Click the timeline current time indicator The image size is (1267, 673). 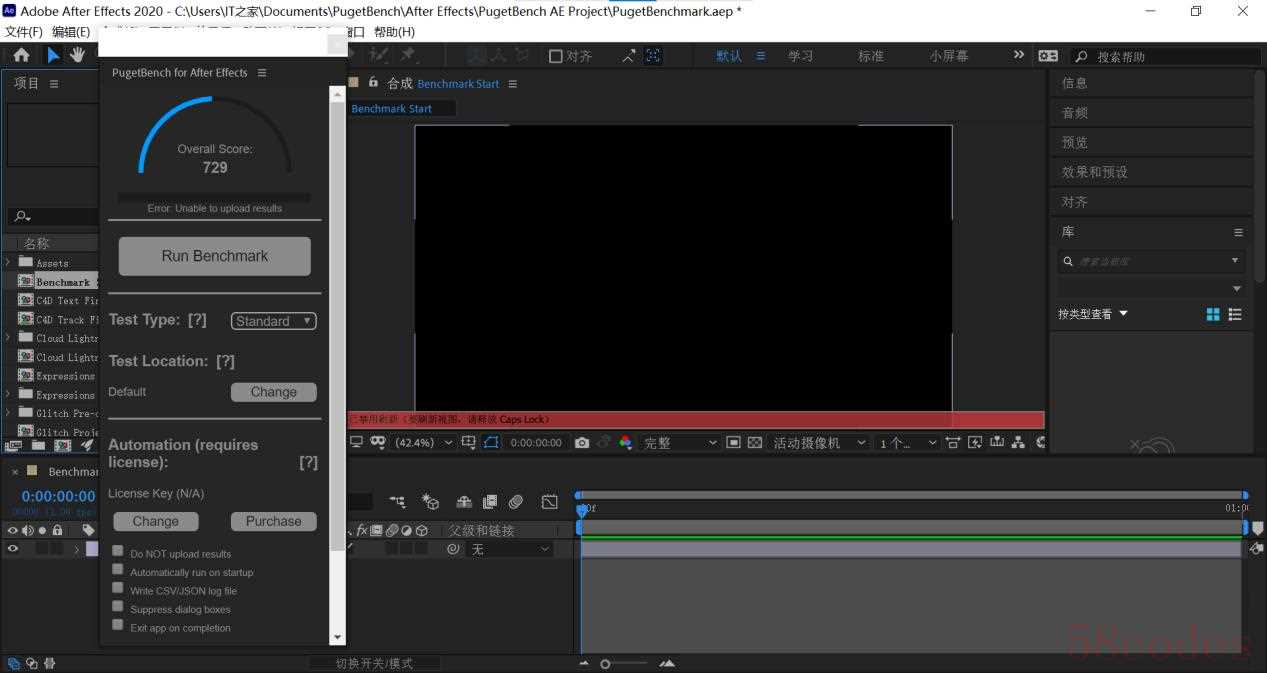coord(581,511)
